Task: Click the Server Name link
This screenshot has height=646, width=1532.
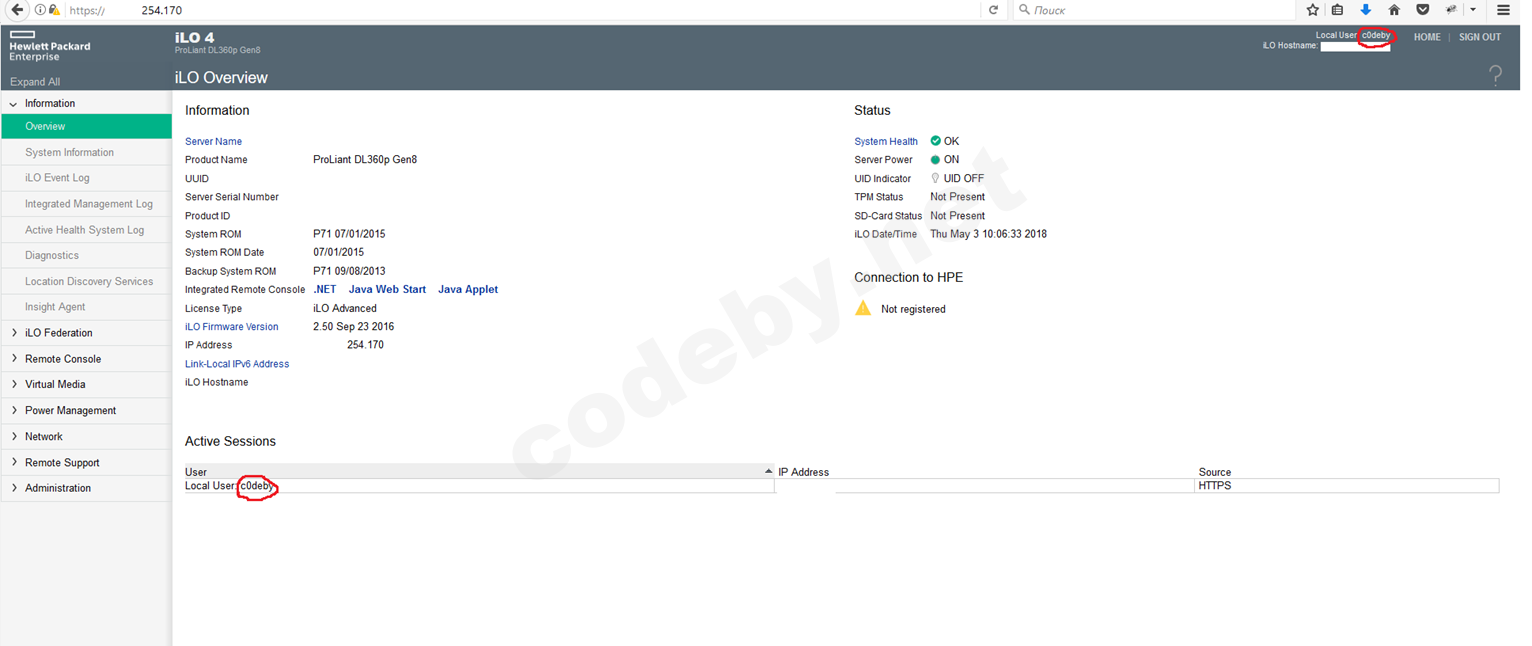Action: tap(213, 141)
